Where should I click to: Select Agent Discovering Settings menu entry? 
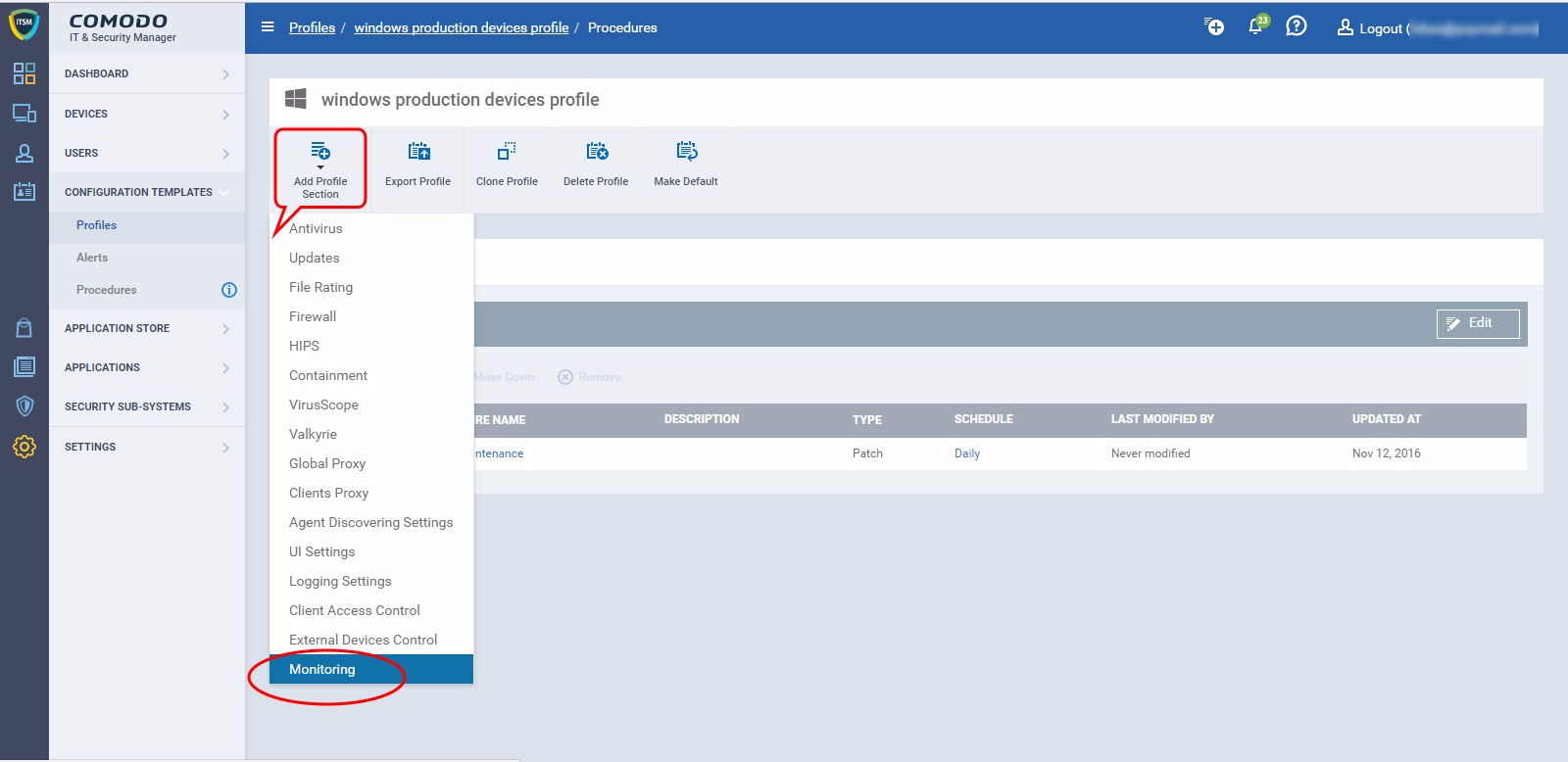pos(371,522)
